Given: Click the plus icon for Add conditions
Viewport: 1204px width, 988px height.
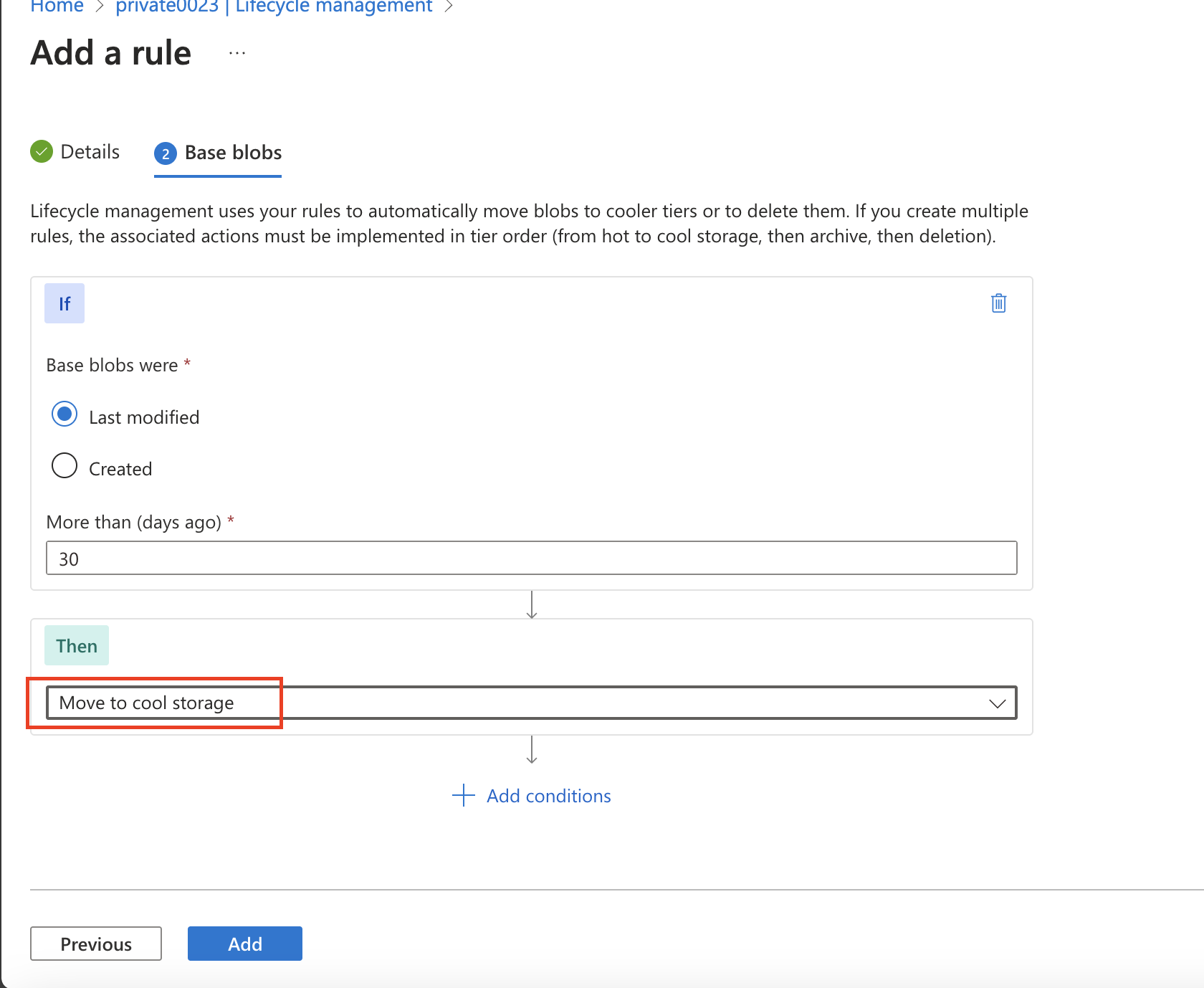Looking at the screenshot, I should tap(464, 795).
